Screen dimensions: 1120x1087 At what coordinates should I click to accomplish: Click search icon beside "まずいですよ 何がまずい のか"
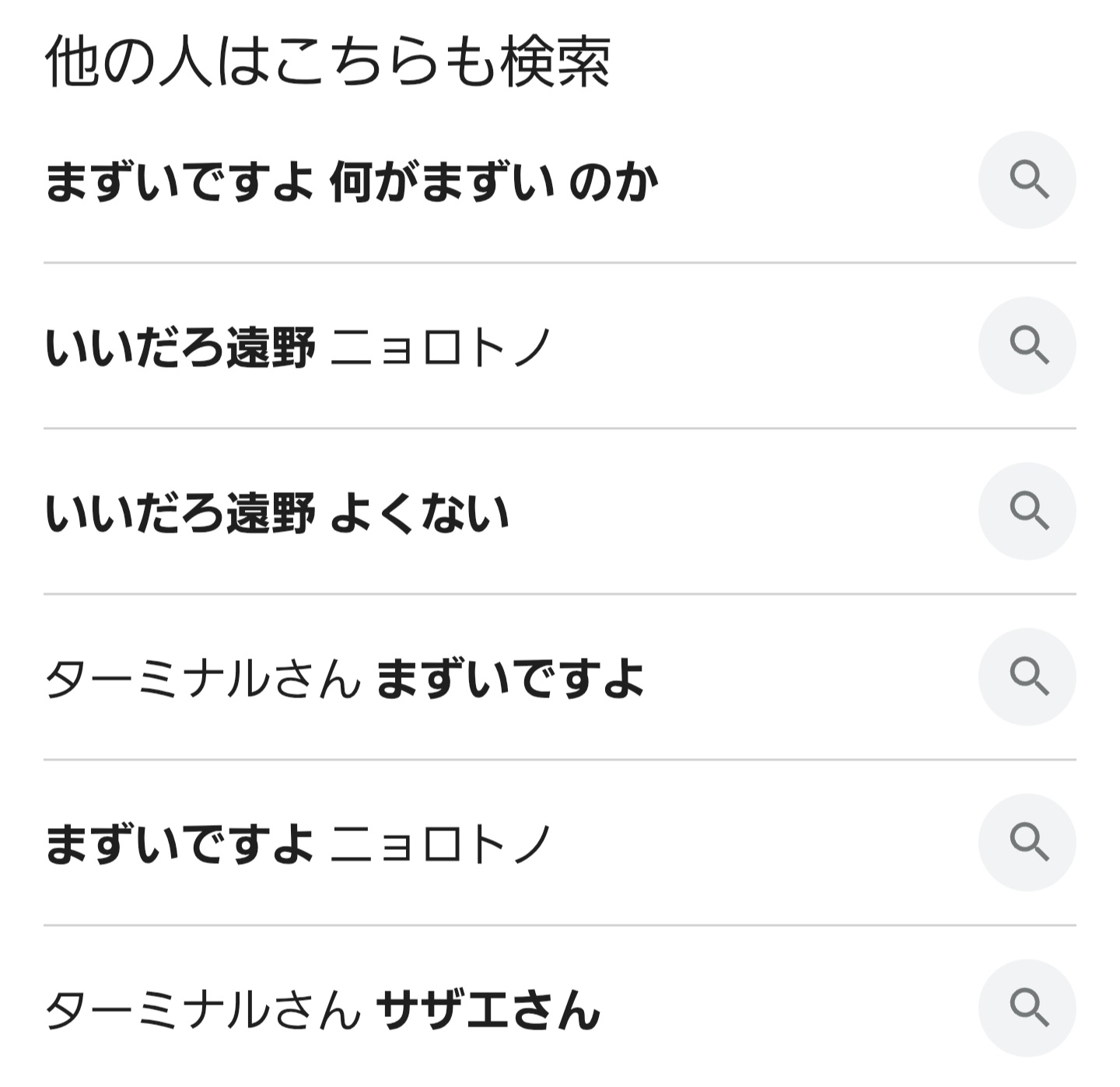(1027, 180)
